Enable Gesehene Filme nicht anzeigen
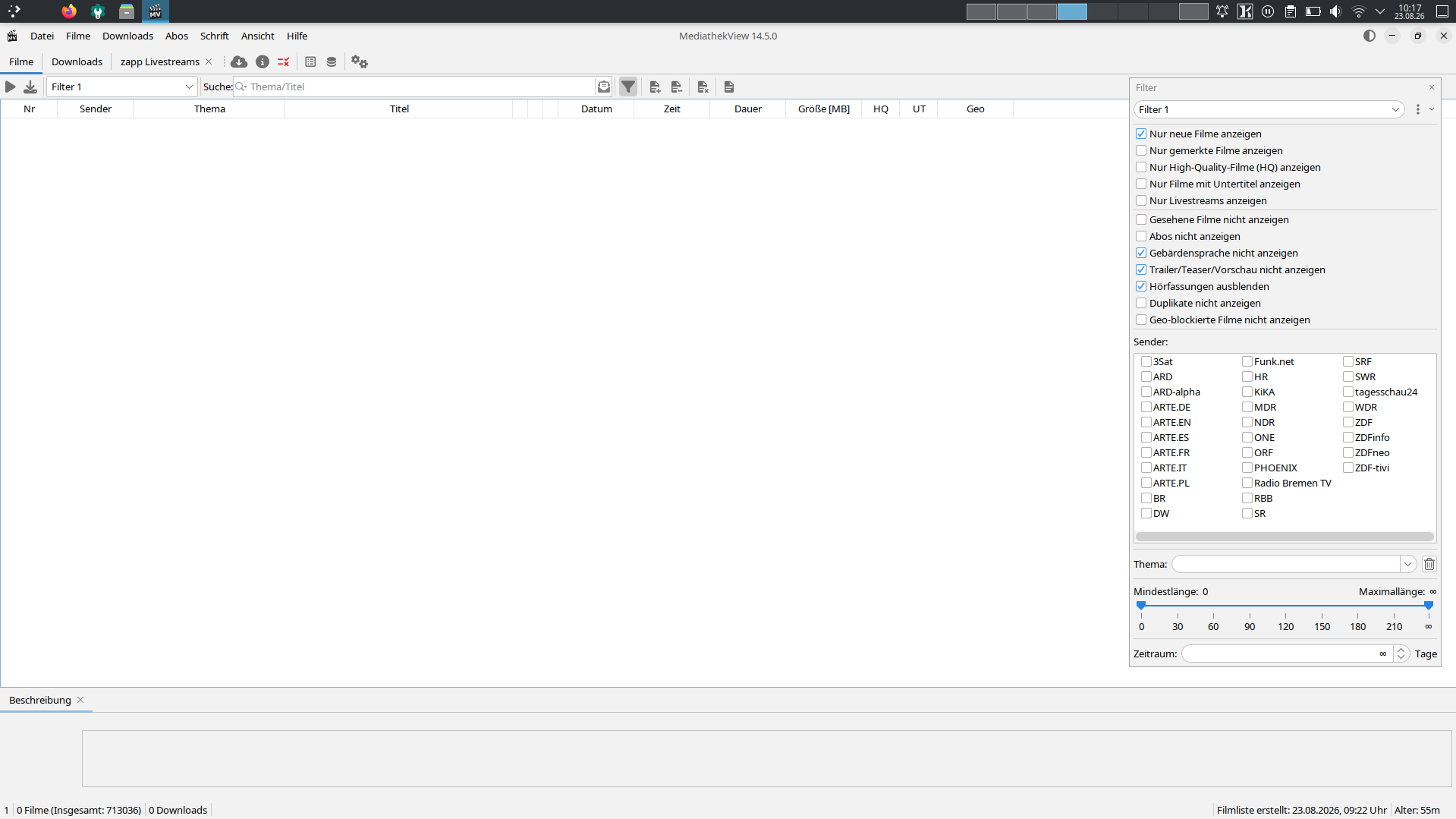Viewport: 1456px width, 819px height. (x=1141, y=219)
